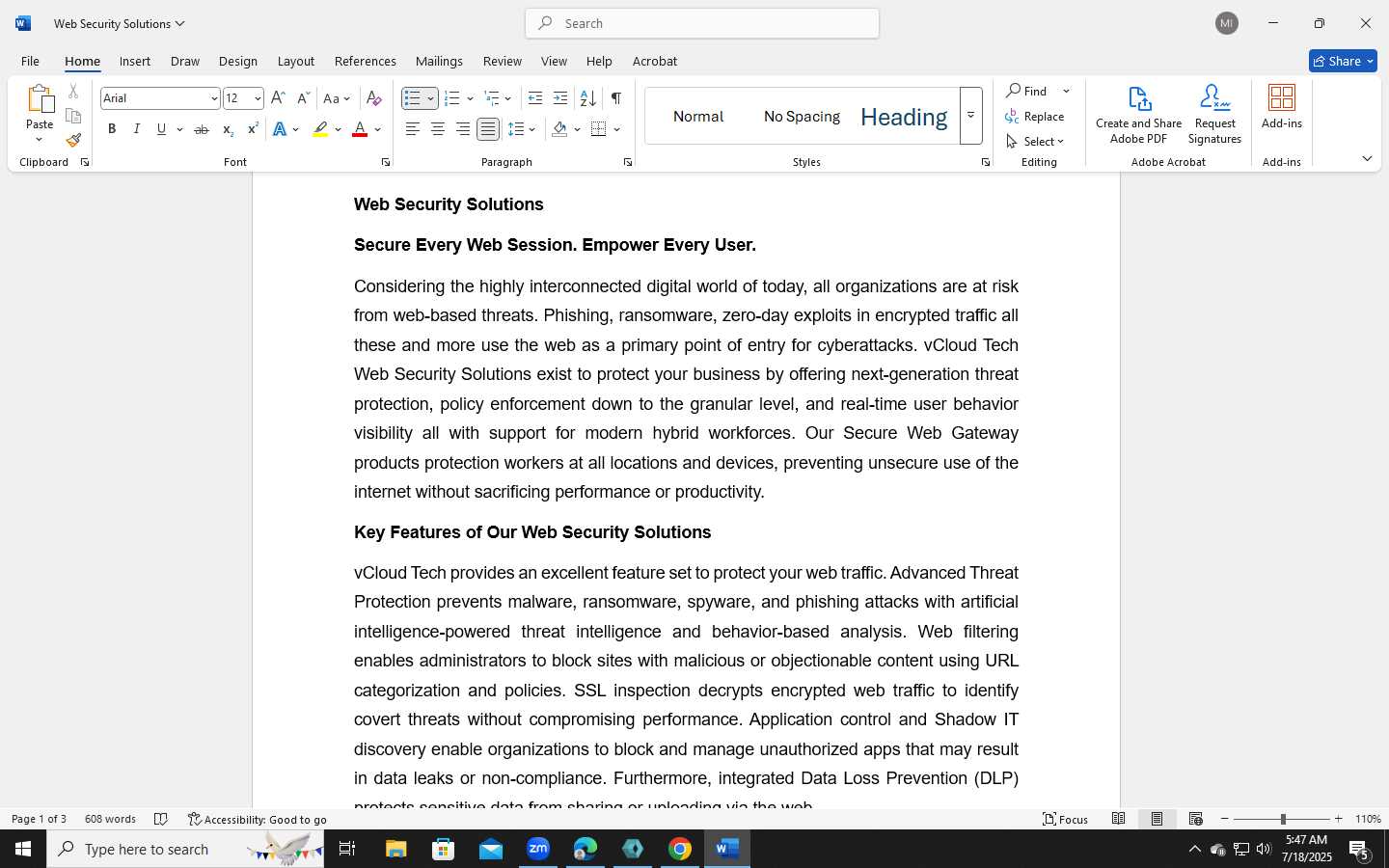Image resolution: width=1389 pixels, height=868 pixels.
Task: Open Find dropdown arrow
Action: pyautogui.click(x=1066, y=92)
